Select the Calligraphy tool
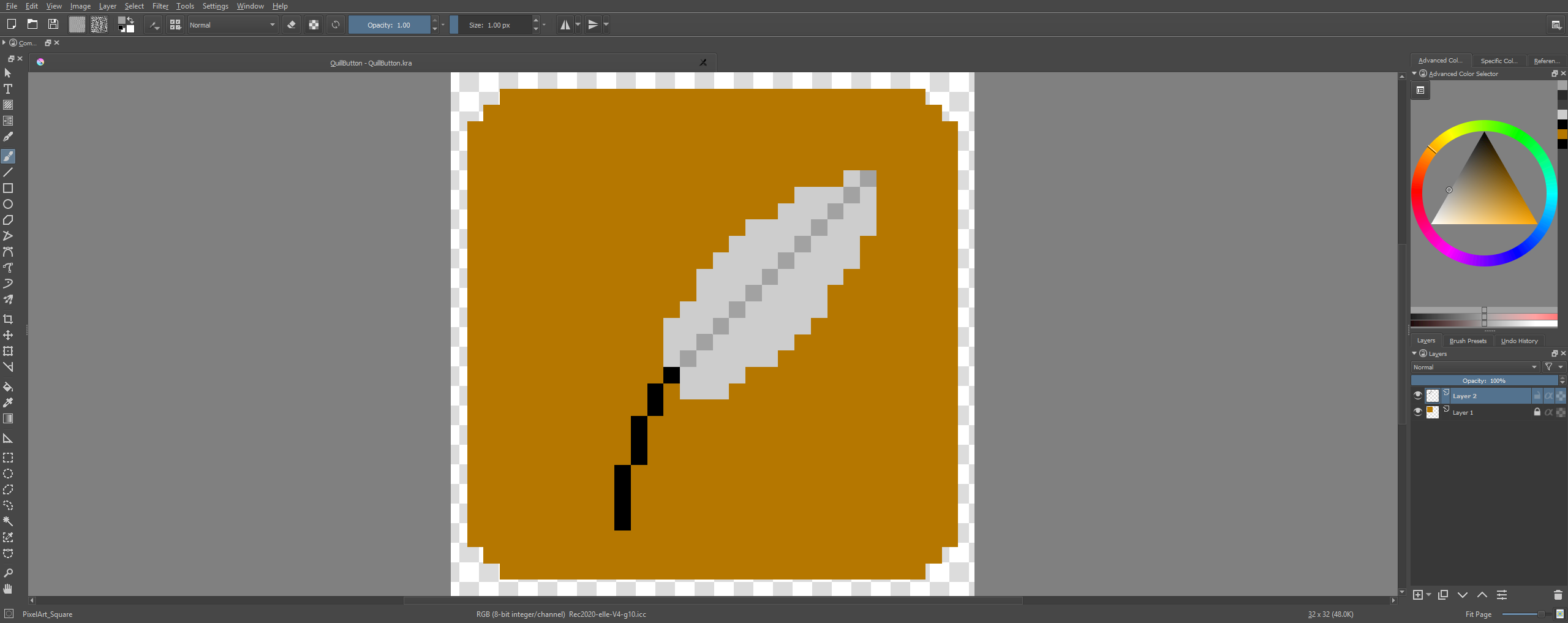This screenshot has height=623, width=1568. 8,137
